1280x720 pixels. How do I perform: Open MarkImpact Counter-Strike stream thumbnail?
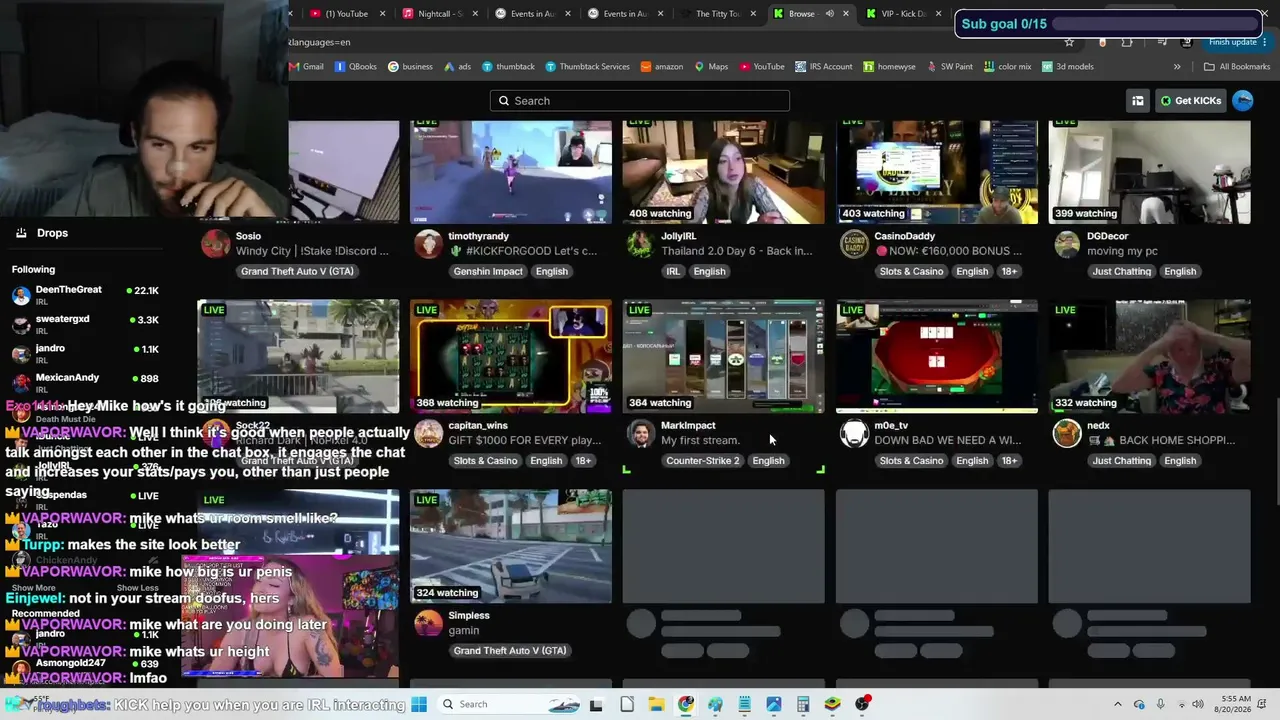723,356
